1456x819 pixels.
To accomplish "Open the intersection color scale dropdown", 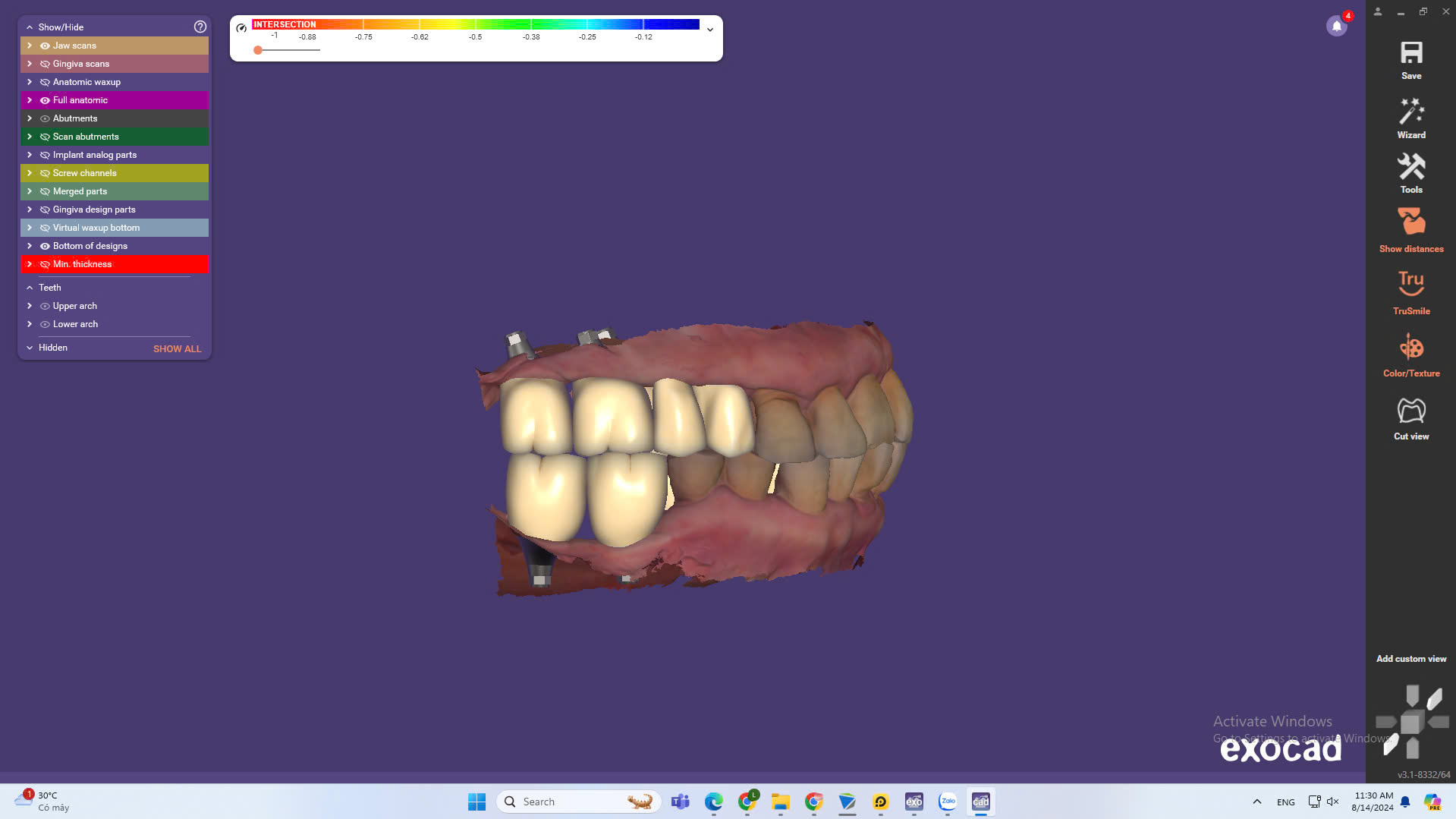I will point(710,30).
